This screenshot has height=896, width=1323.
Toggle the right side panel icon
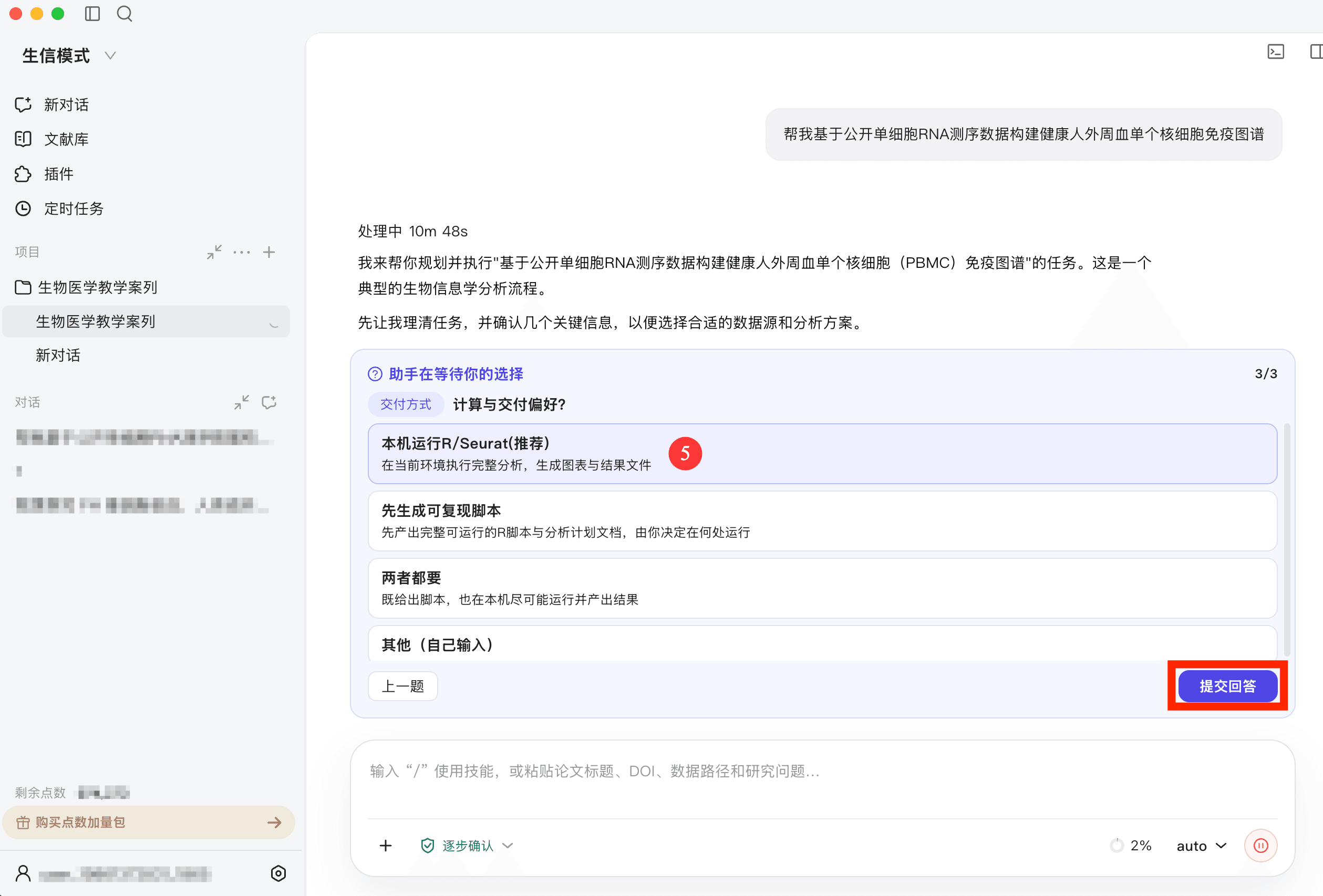(1316, 52)
